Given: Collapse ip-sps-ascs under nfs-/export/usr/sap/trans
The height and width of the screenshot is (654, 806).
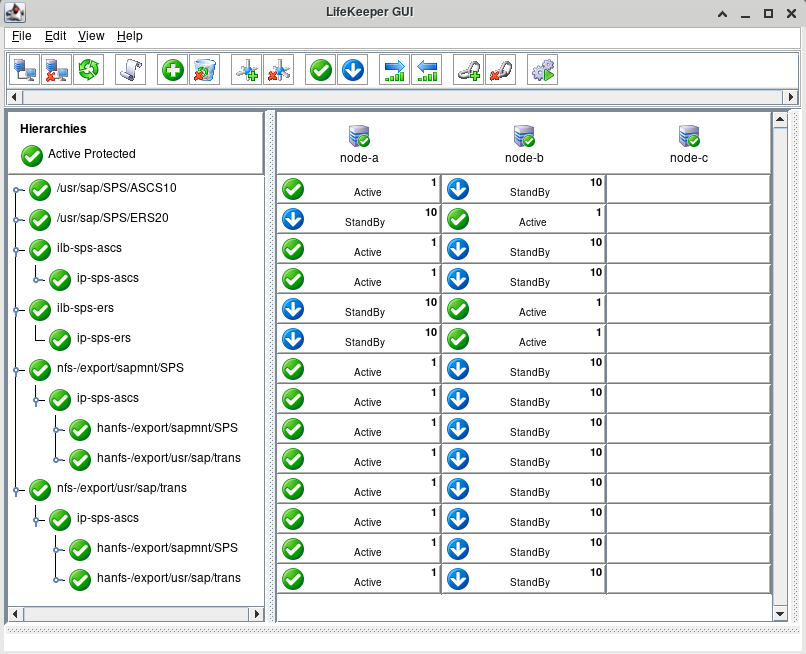Looking at the screenshot, I should click(36, 520).
